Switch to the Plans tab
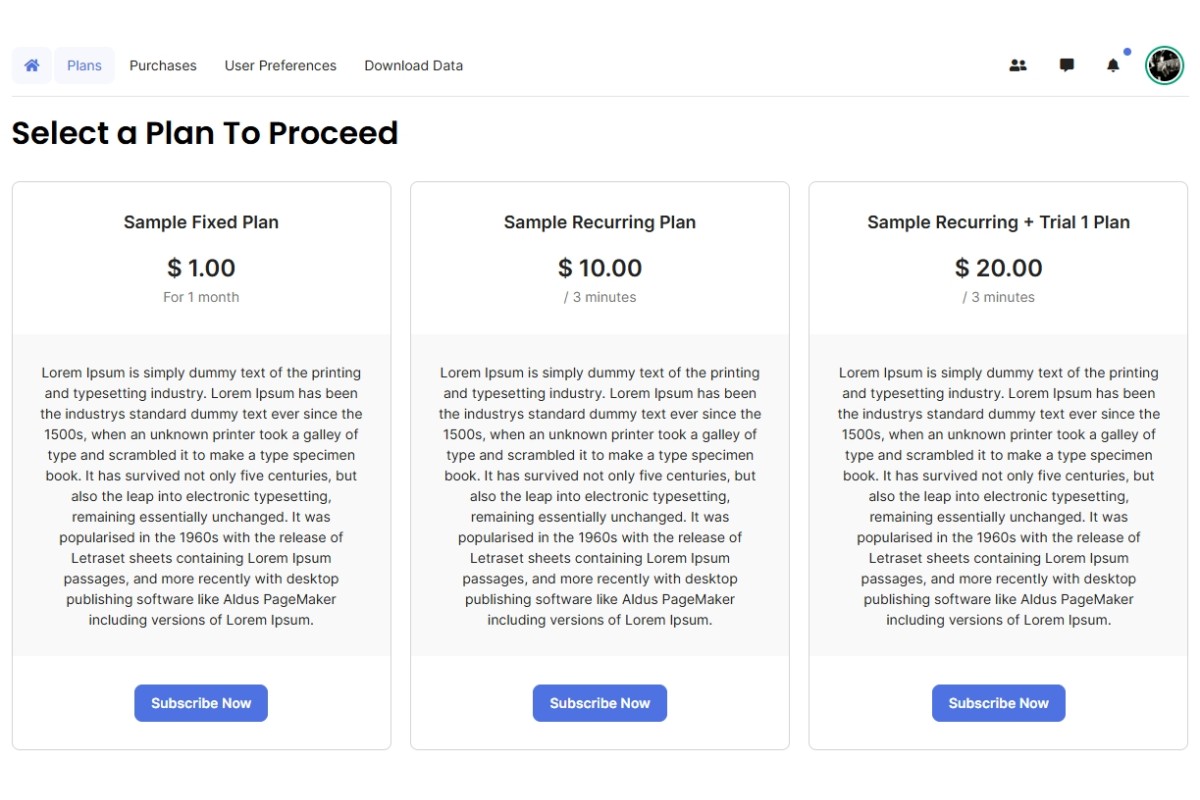The width and height of the screenshot is (1200, 800). 84,65
